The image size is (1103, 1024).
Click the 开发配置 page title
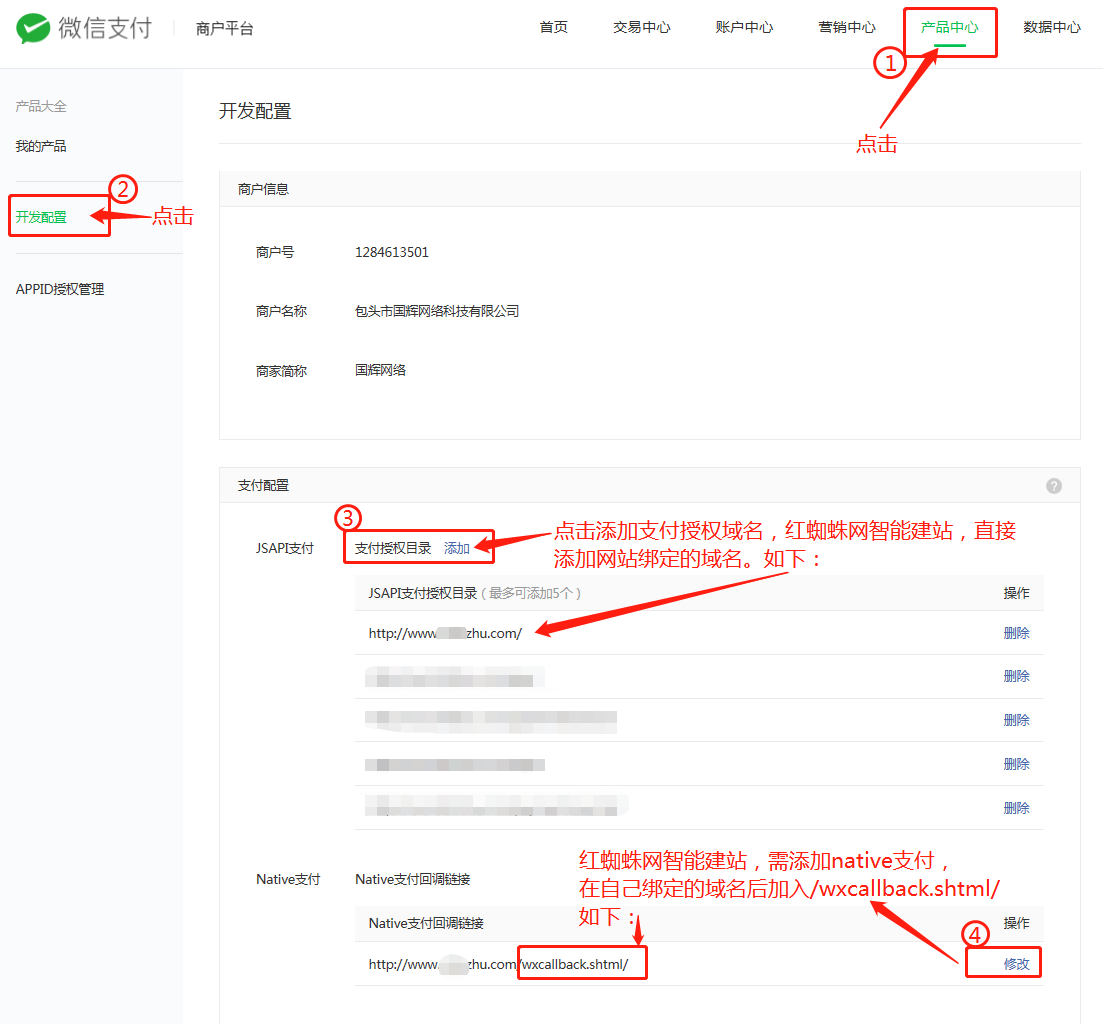pyautogui.click(x=255, y=111)
